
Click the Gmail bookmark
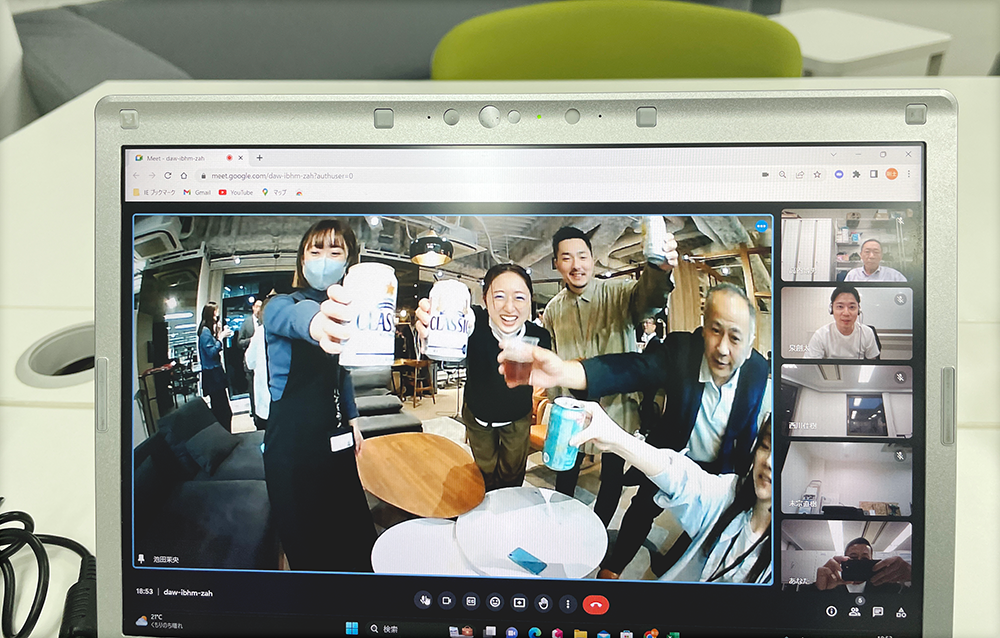coord(197,192)
